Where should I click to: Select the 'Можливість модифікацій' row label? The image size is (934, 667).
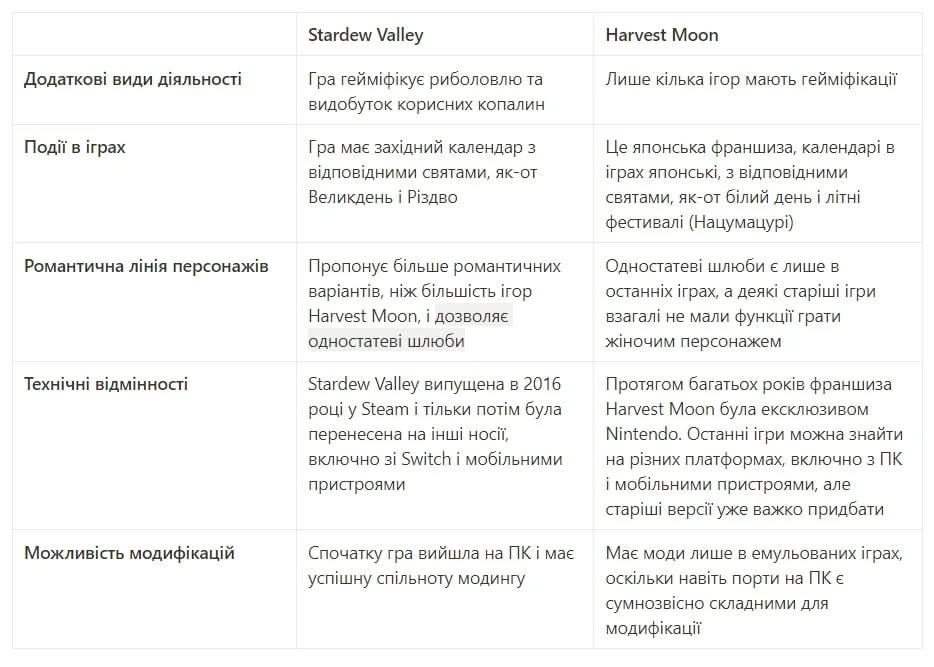click(x=129, y=553)
